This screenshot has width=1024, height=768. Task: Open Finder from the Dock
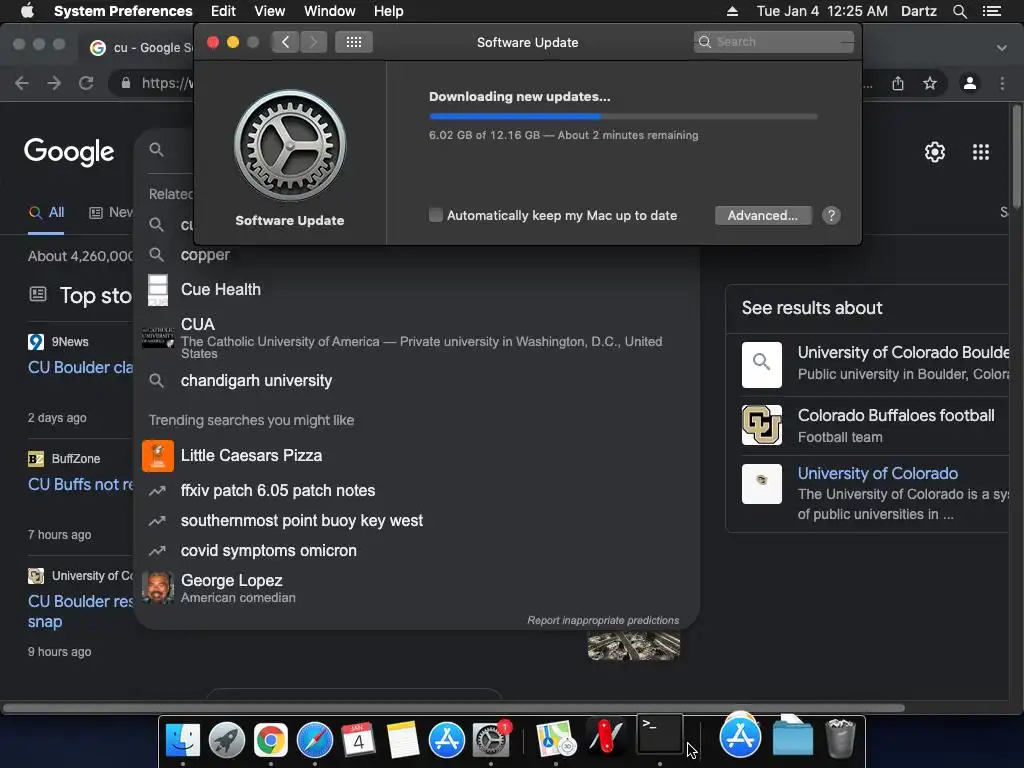point(183,740)
